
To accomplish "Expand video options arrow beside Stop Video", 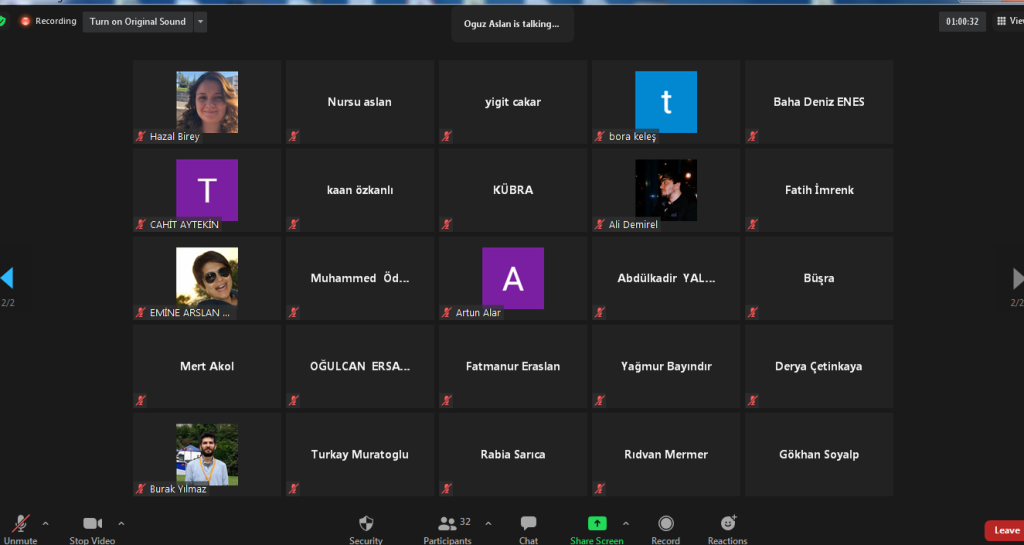I will click(122, 523).
